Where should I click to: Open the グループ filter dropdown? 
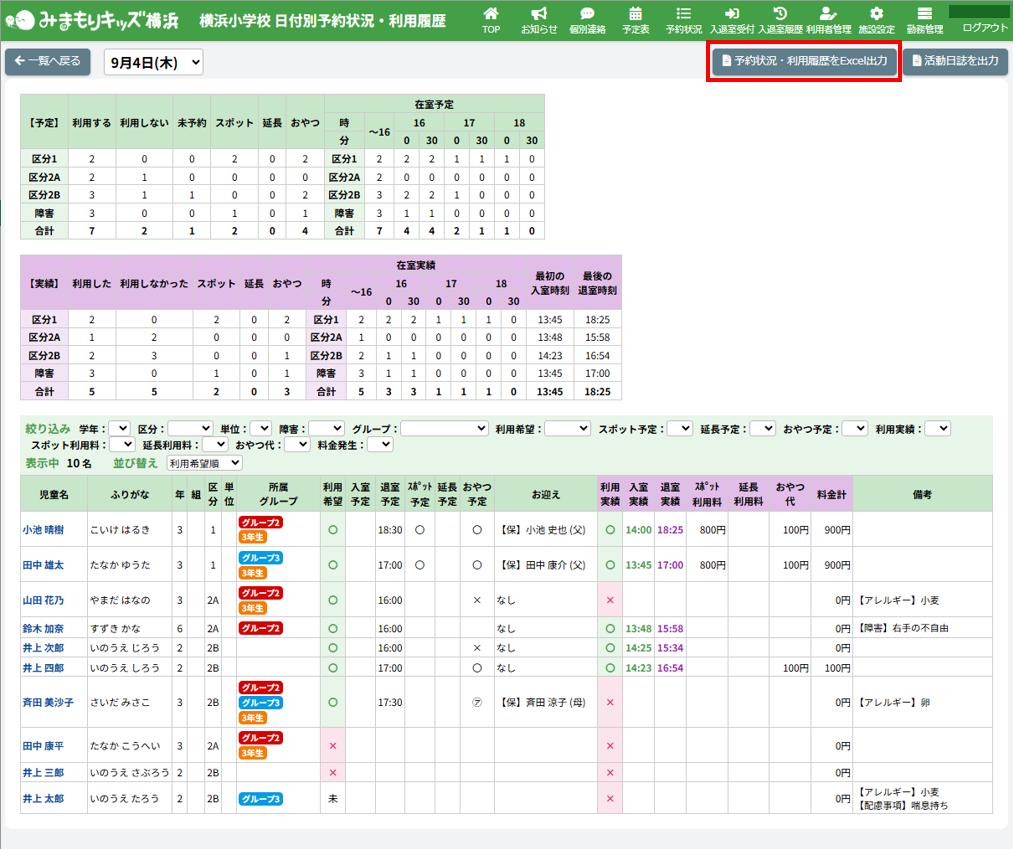coord(444,428)
